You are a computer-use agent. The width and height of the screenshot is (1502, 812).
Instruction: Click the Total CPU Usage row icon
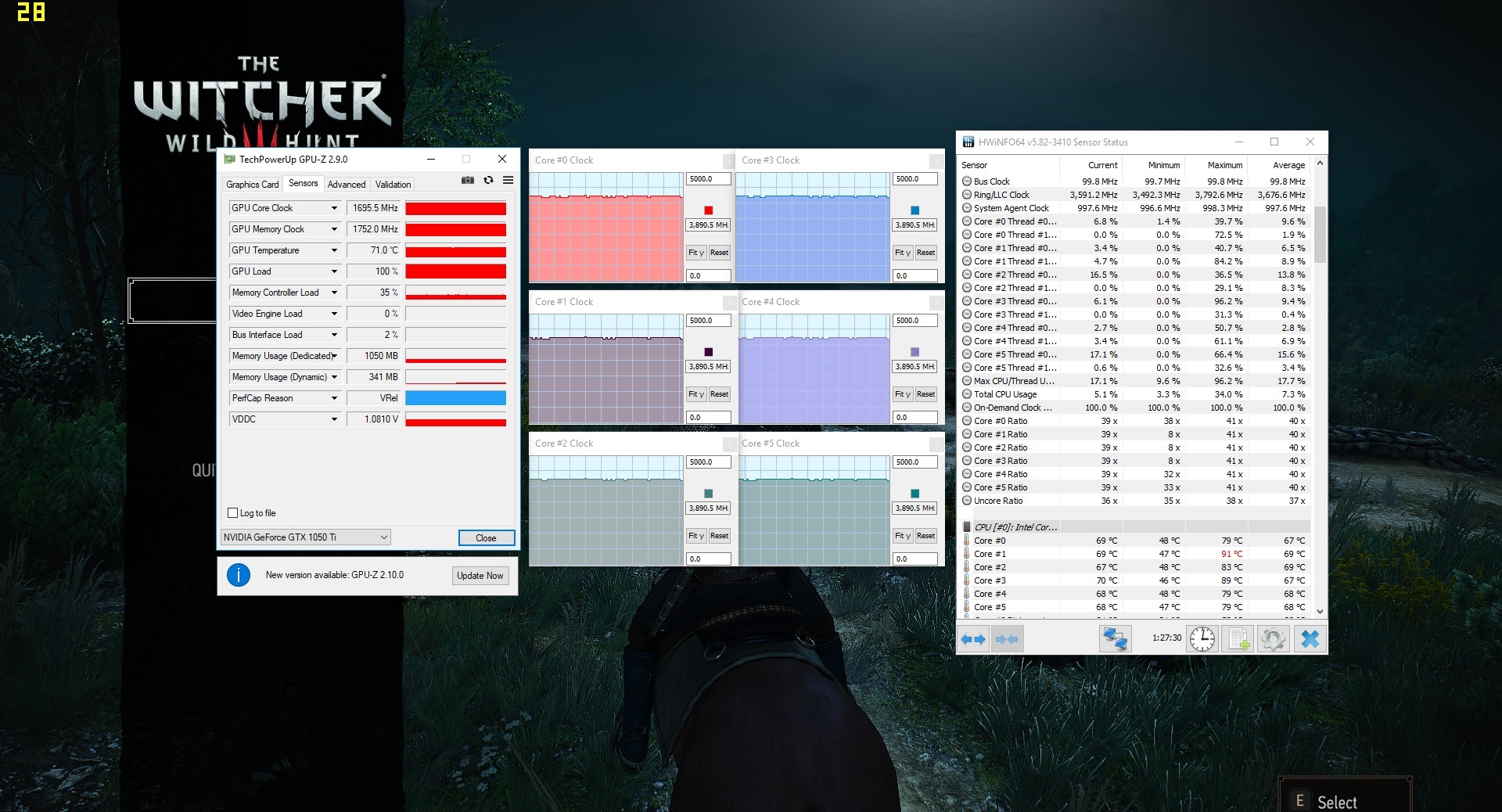pos(967,394)
